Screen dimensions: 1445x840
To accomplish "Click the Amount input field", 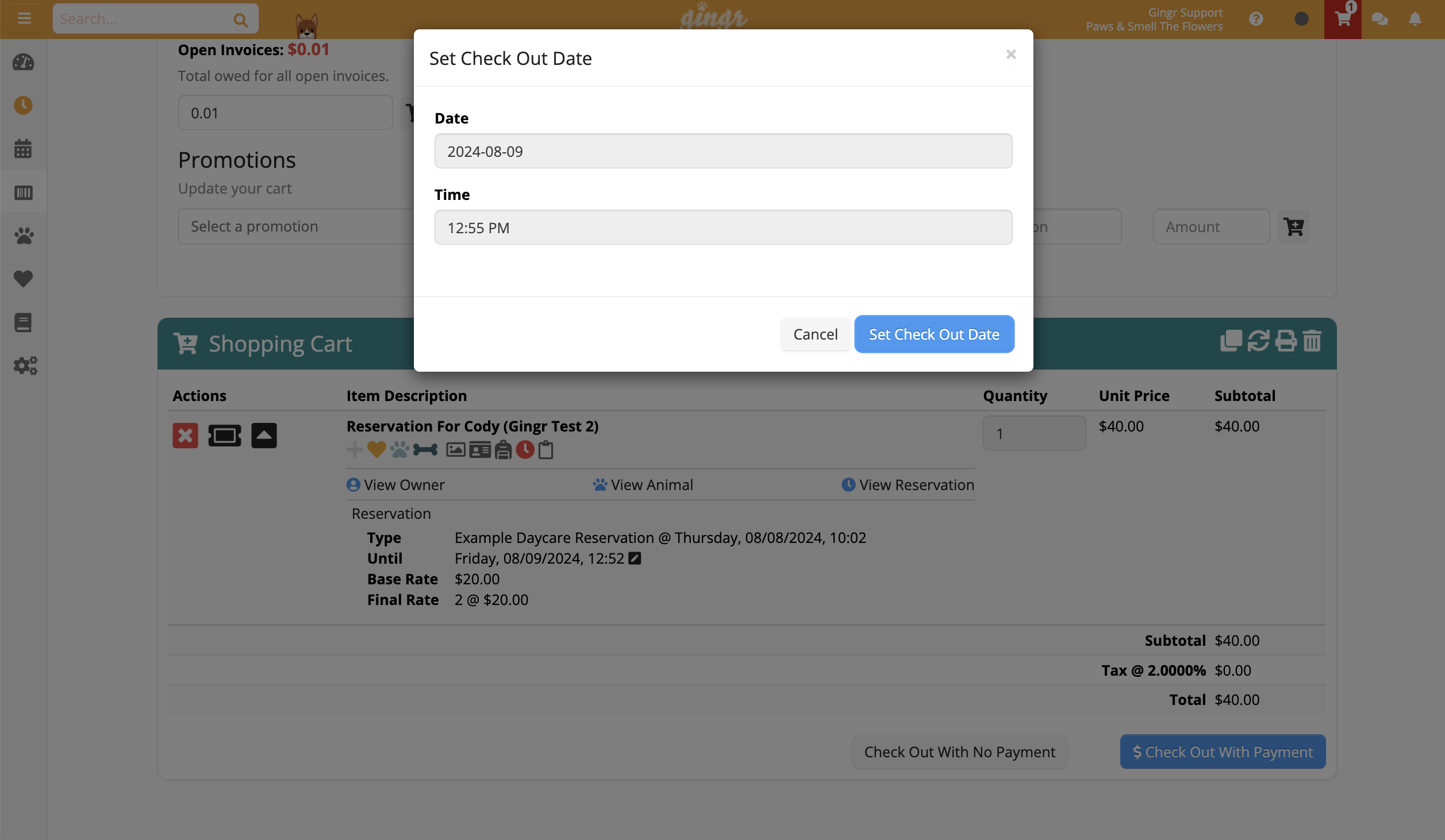I will point(1211,226).
